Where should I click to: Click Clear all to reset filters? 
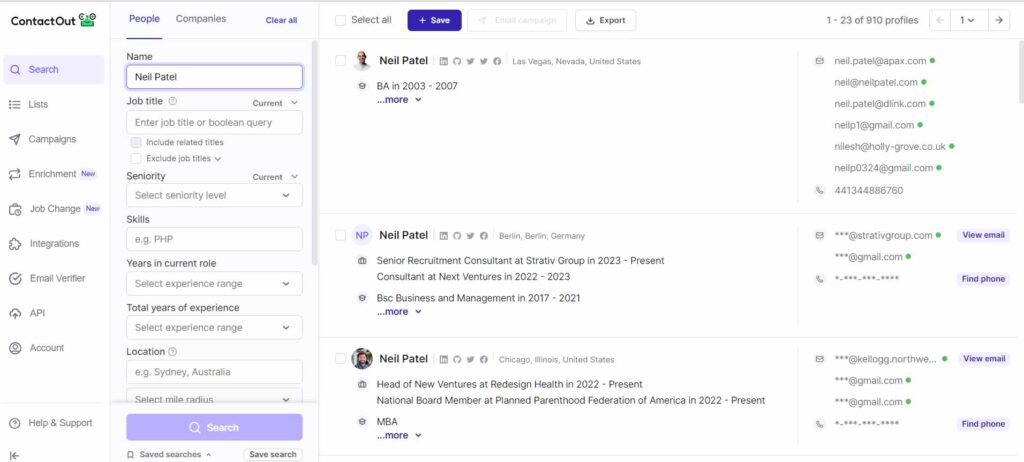point(281,20)
